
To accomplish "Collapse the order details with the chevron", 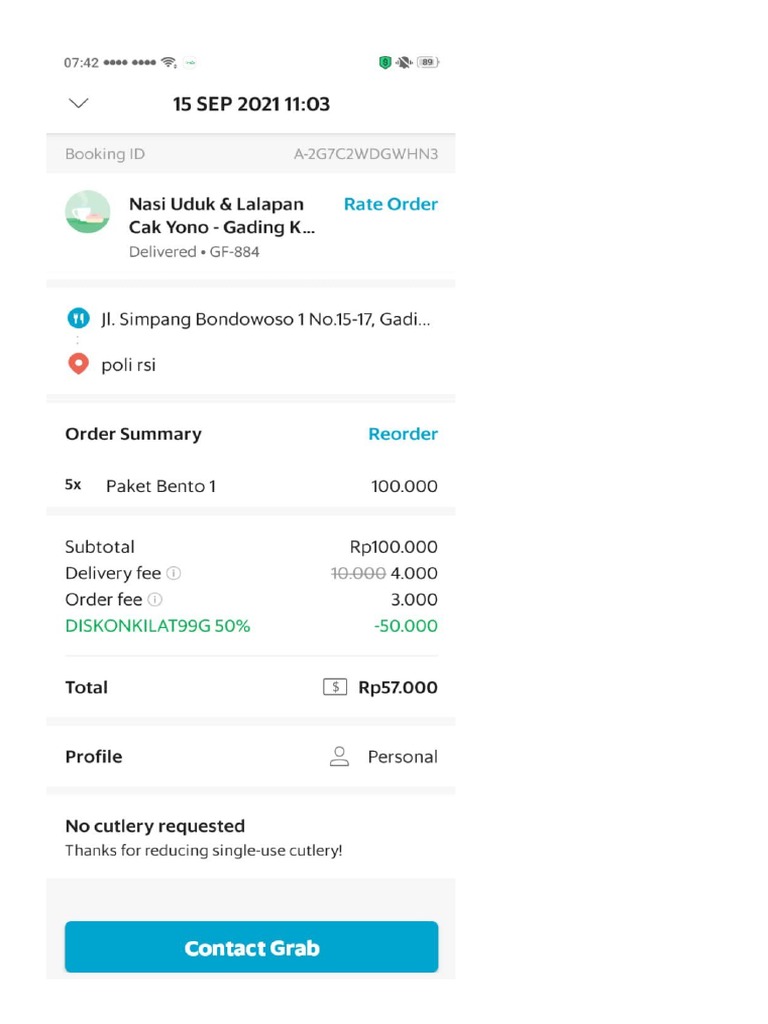I will click(78, 104).
